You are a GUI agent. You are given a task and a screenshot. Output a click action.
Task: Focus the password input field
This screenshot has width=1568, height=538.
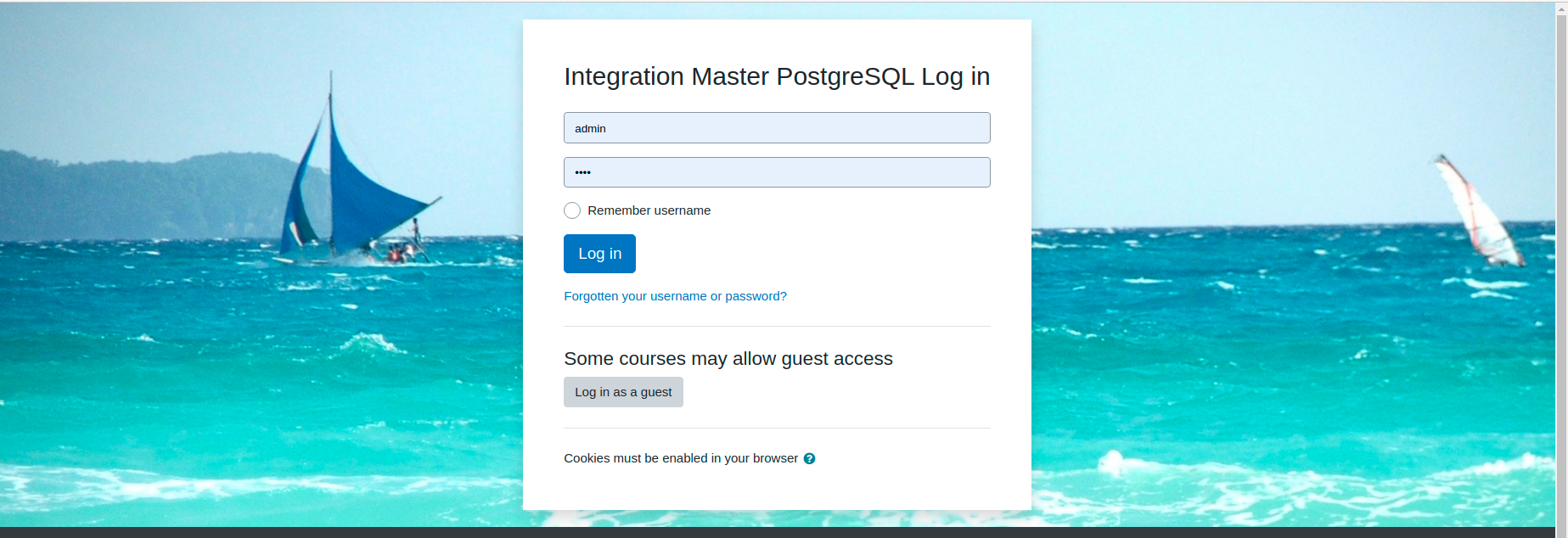pyautogui.click(x=777, y=172)
